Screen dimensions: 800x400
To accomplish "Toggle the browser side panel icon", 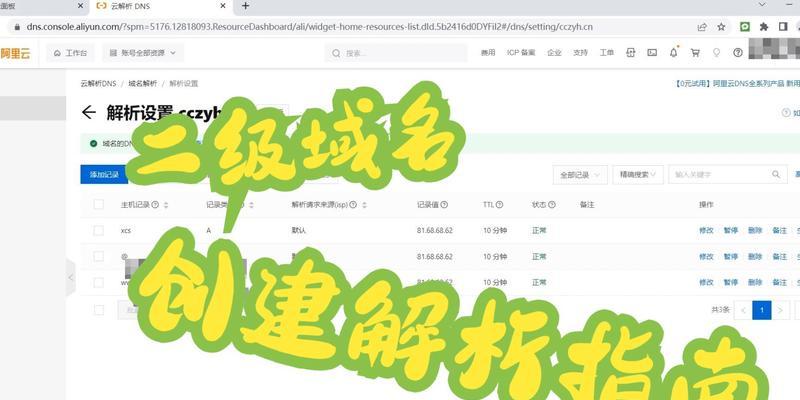I will click(x=783, y=27).
